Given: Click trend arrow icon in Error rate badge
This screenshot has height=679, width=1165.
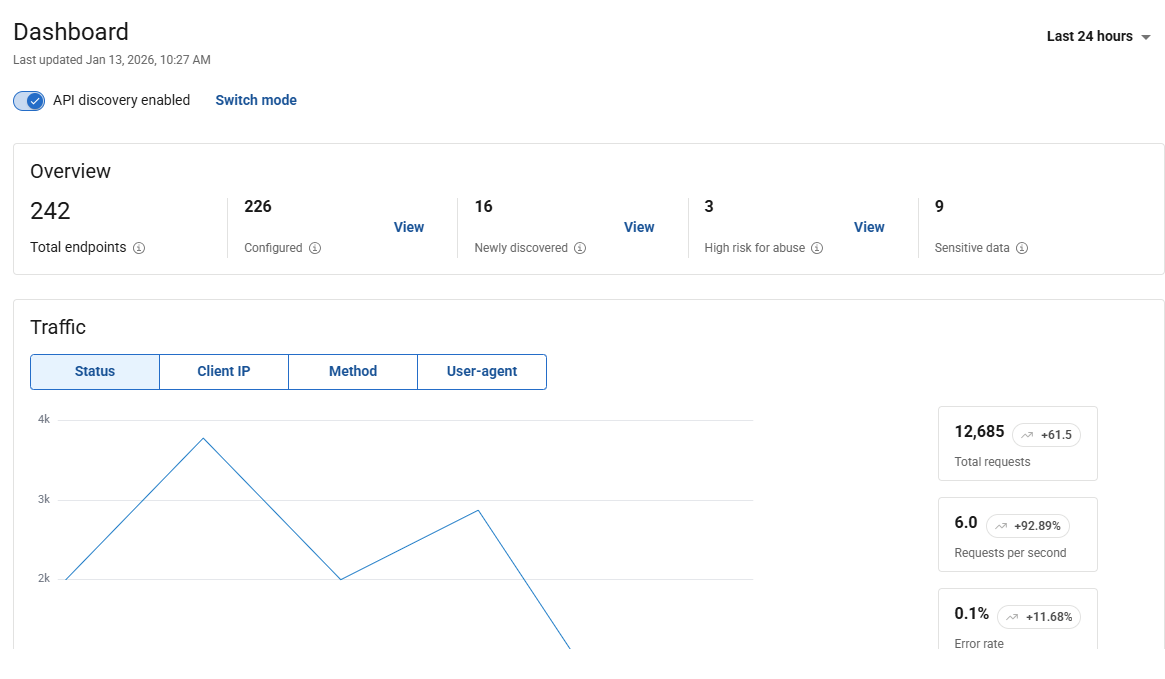Looking at the screenshot, I should click(1012, 617).
